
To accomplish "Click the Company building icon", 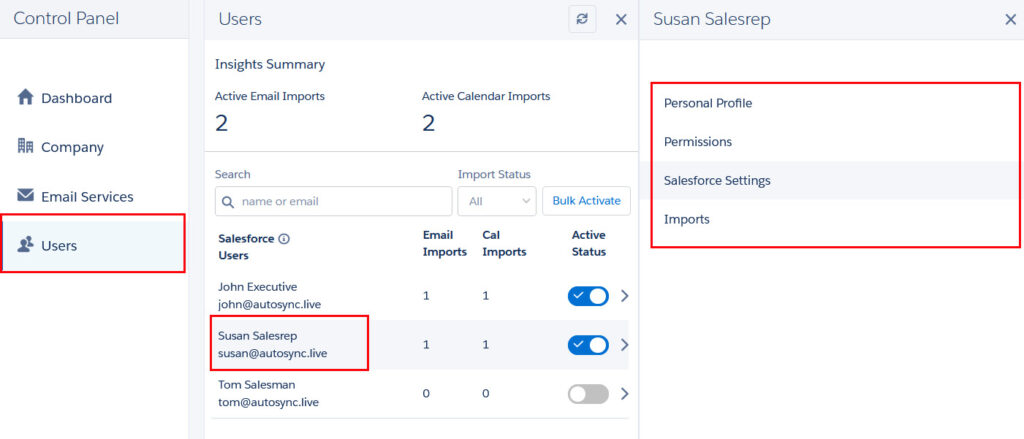I will tap(25, 146).
